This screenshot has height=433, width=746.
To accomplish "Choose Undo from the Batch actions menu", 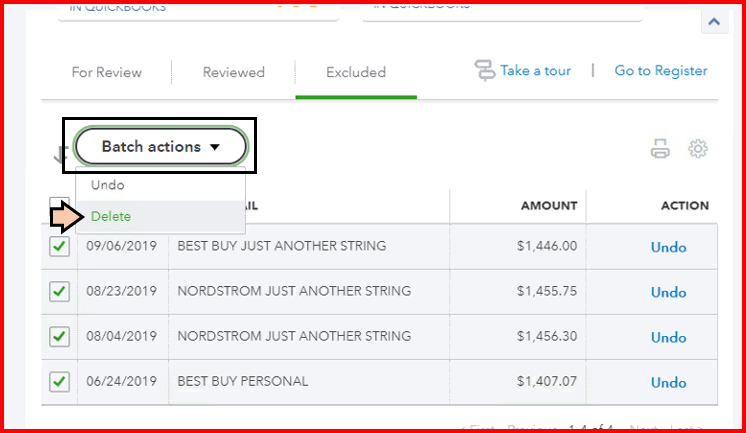I will click(x=108, y=185).
